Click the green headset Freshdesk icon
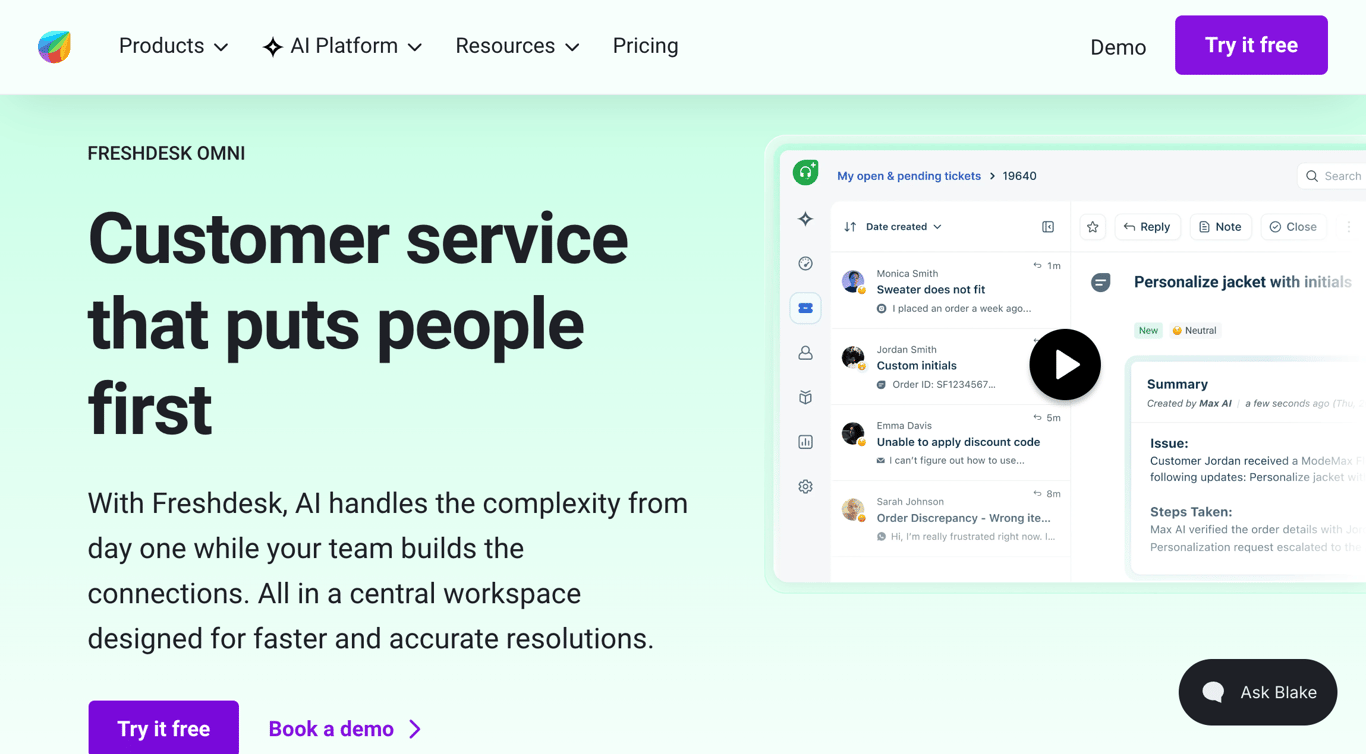This screenshot has width=1366, height=754. tap(805, 173)
